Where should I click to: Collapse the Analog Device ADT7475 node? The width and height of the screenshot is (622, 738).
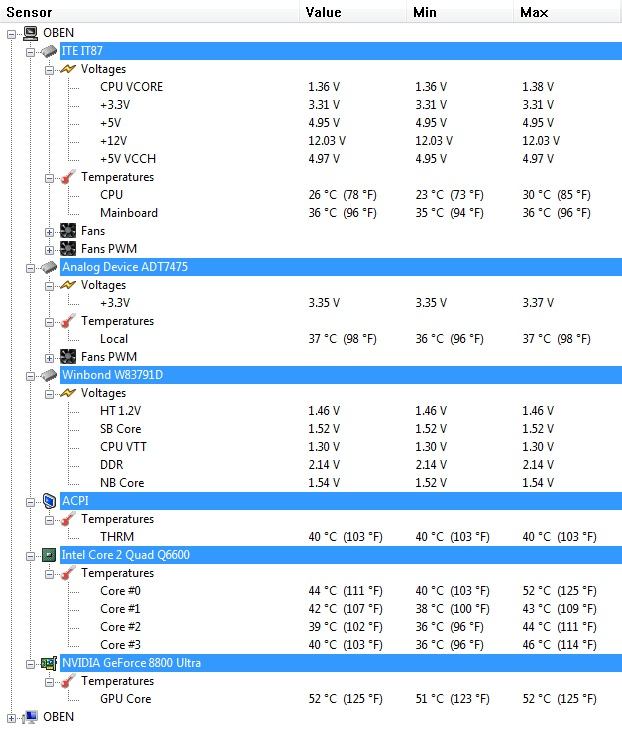tap(30, 268)
